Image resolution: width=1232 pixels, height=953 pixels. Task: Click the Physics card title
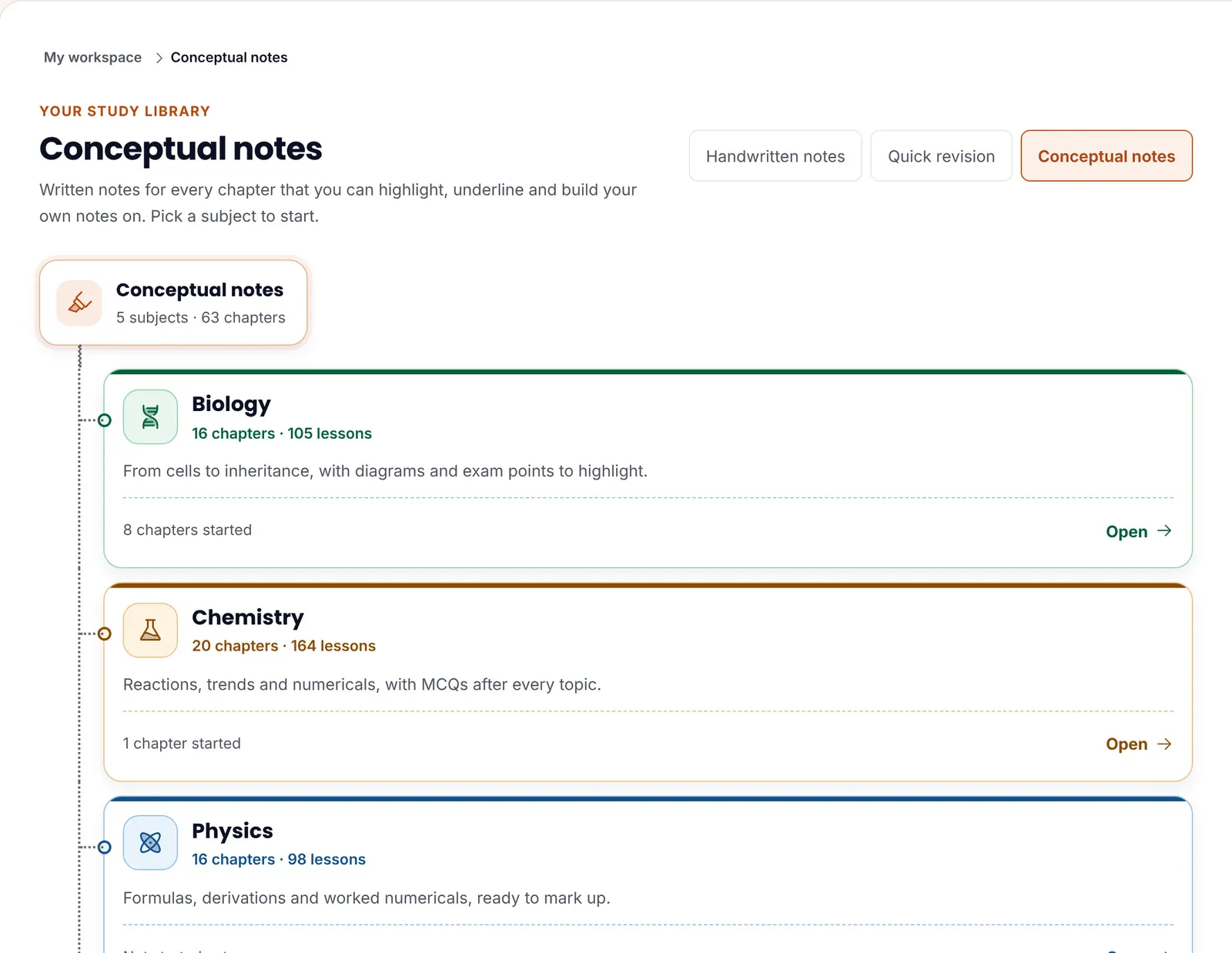[233, 831]
